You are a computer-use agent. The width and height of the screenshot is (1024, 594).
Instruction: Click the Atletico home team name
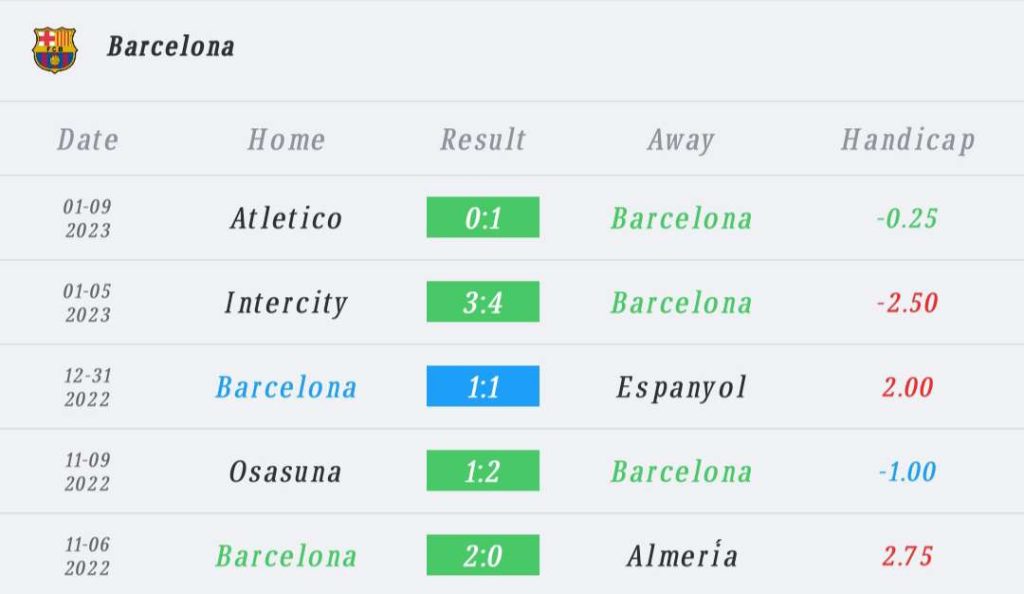(x=286, y=218)
